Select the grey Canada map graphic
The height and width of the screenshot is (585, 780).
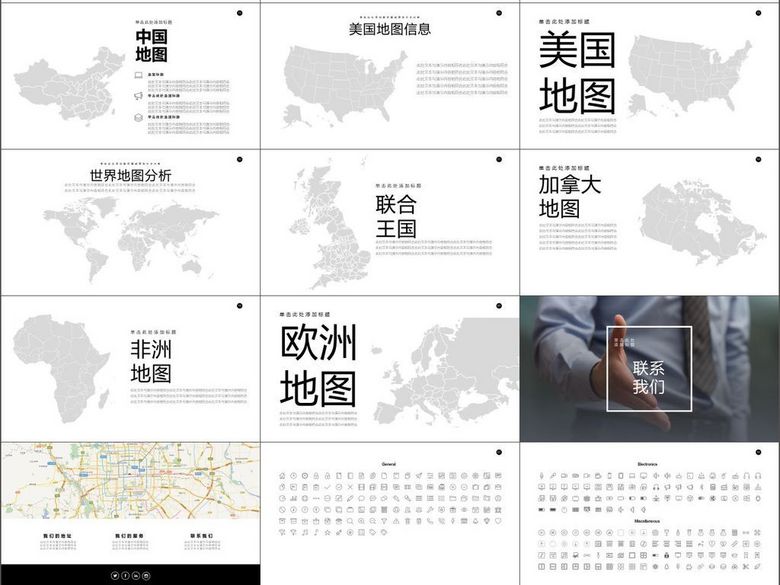[x=702, y=223]
